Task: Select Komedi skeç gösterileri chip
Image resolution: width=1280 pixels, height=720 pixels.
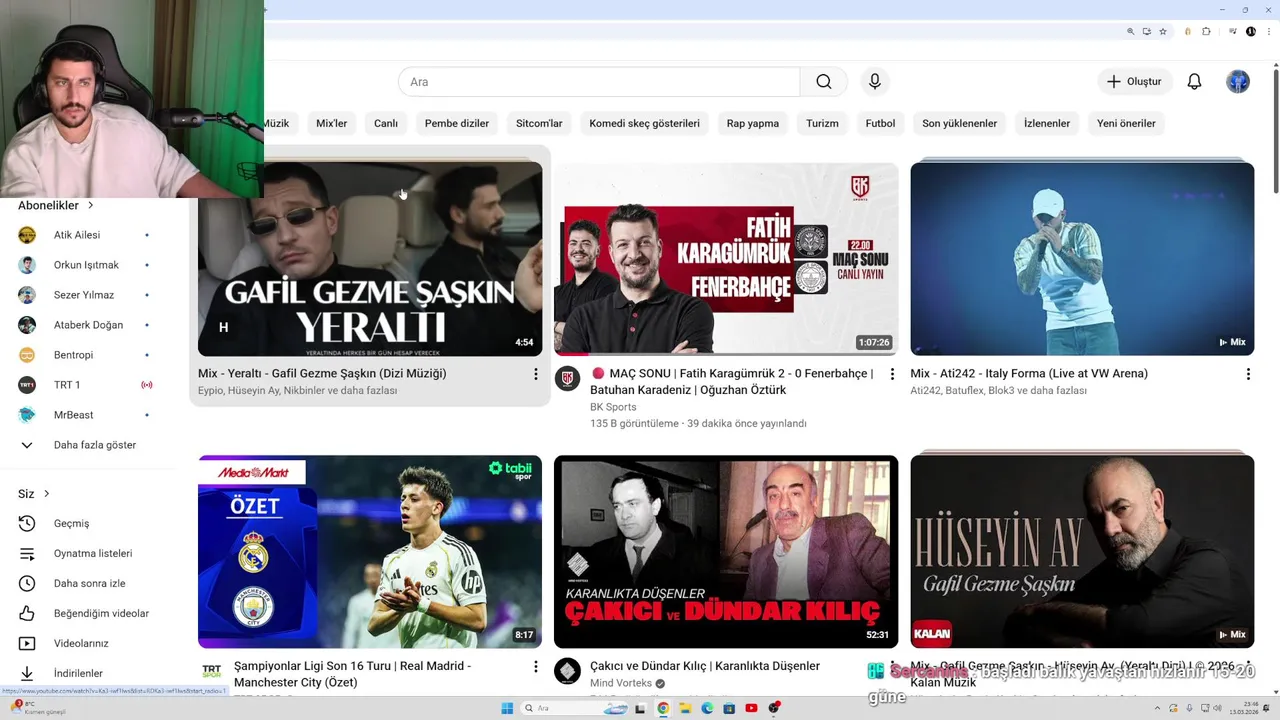Action: click(645, 123)
